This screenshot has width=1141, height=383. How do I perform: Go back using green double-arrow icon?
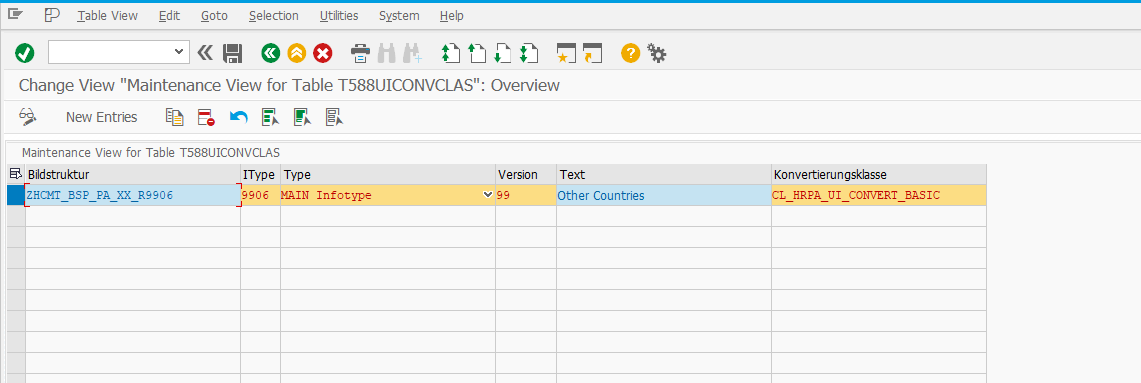(x=271, y=52)
